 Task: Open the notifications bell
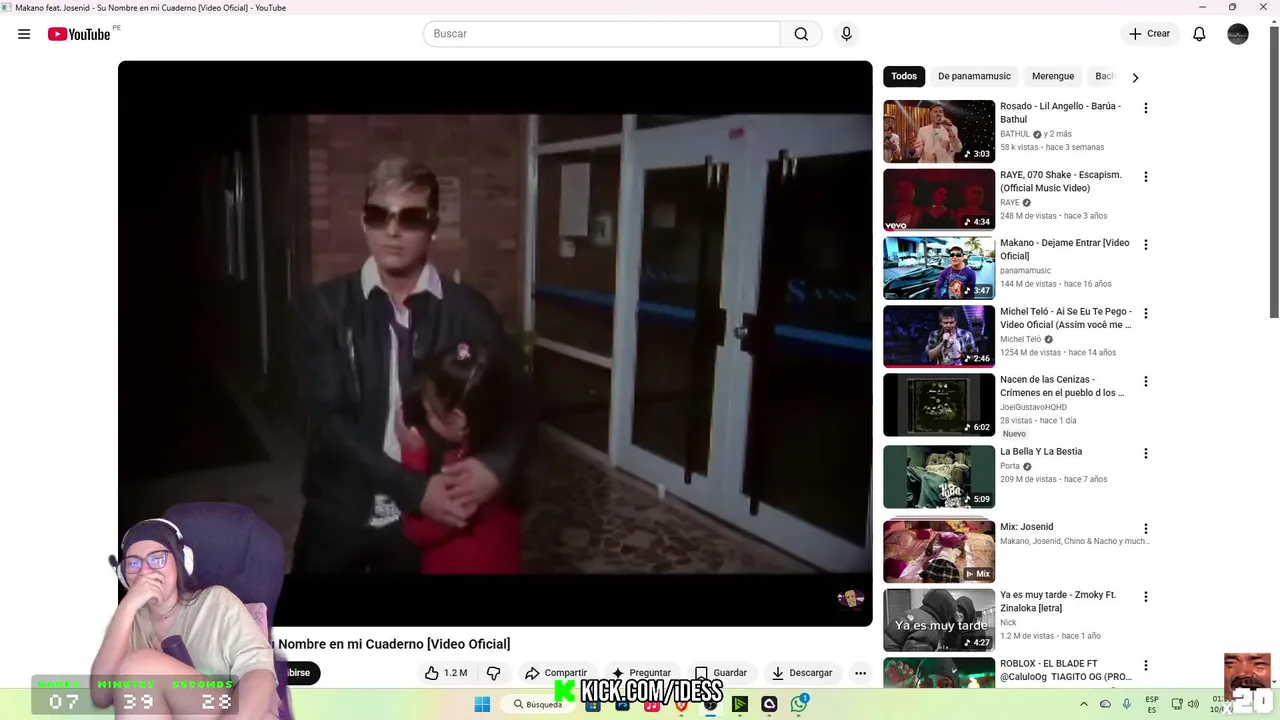(1199, 34)
